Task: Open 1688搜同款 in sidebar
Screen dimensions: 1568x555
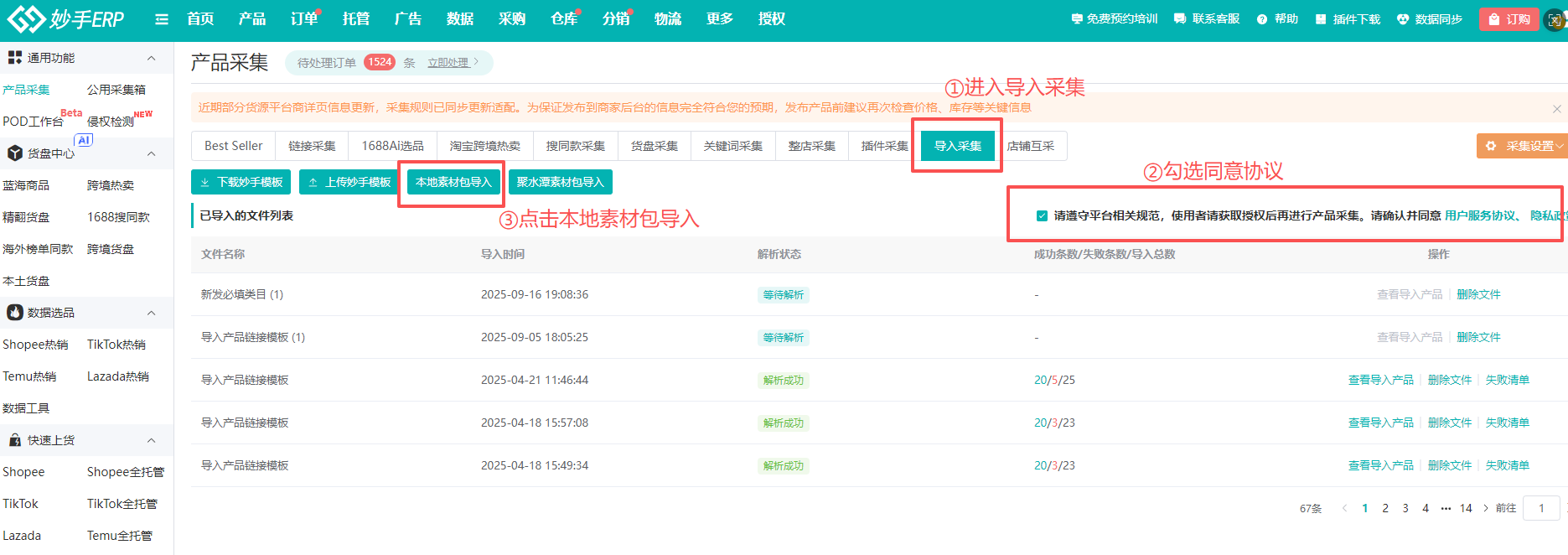Action: (118, 217)
